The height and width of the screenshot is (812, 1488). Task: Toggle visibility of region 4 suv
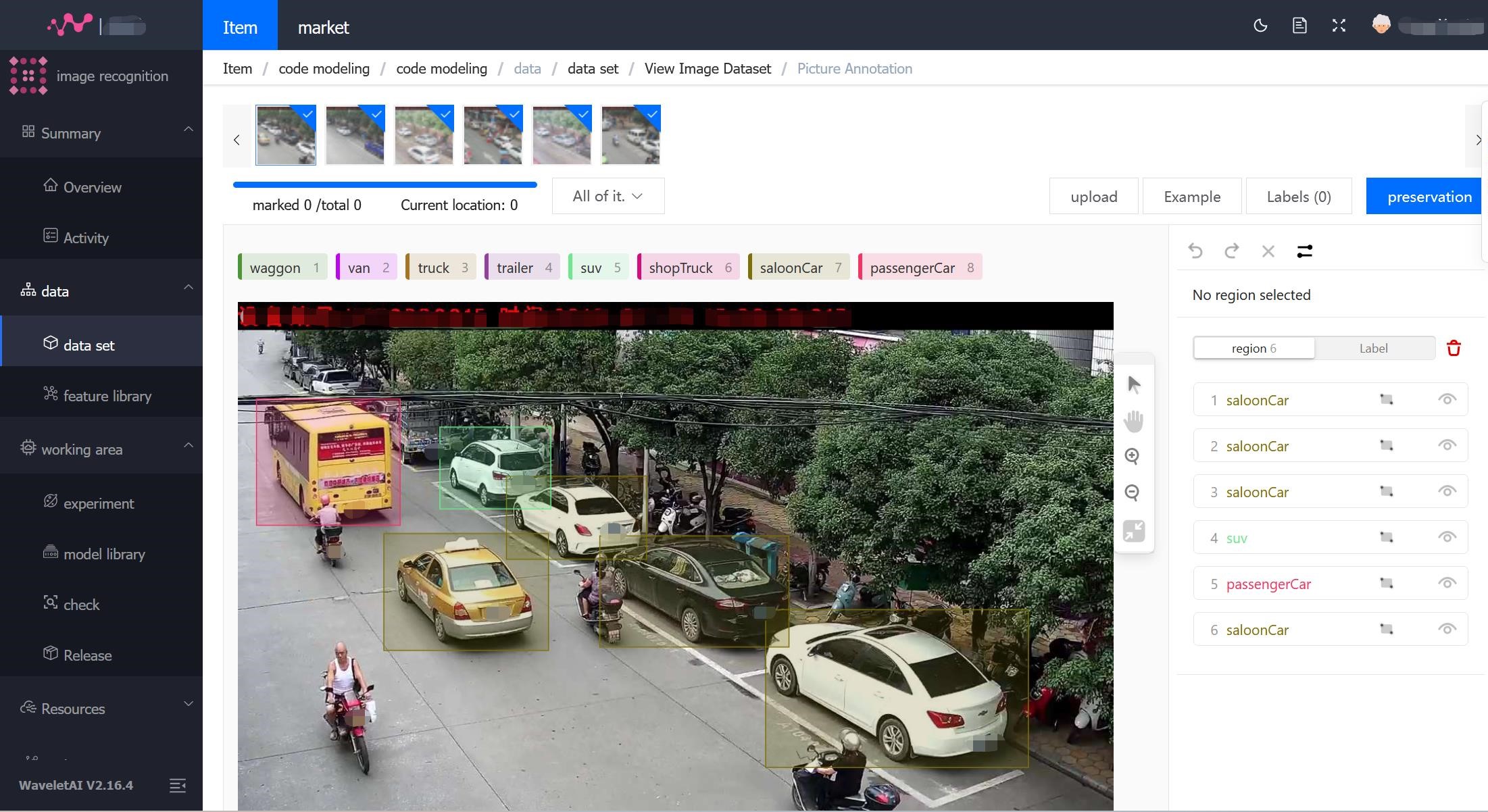[x=1446, y=537]
